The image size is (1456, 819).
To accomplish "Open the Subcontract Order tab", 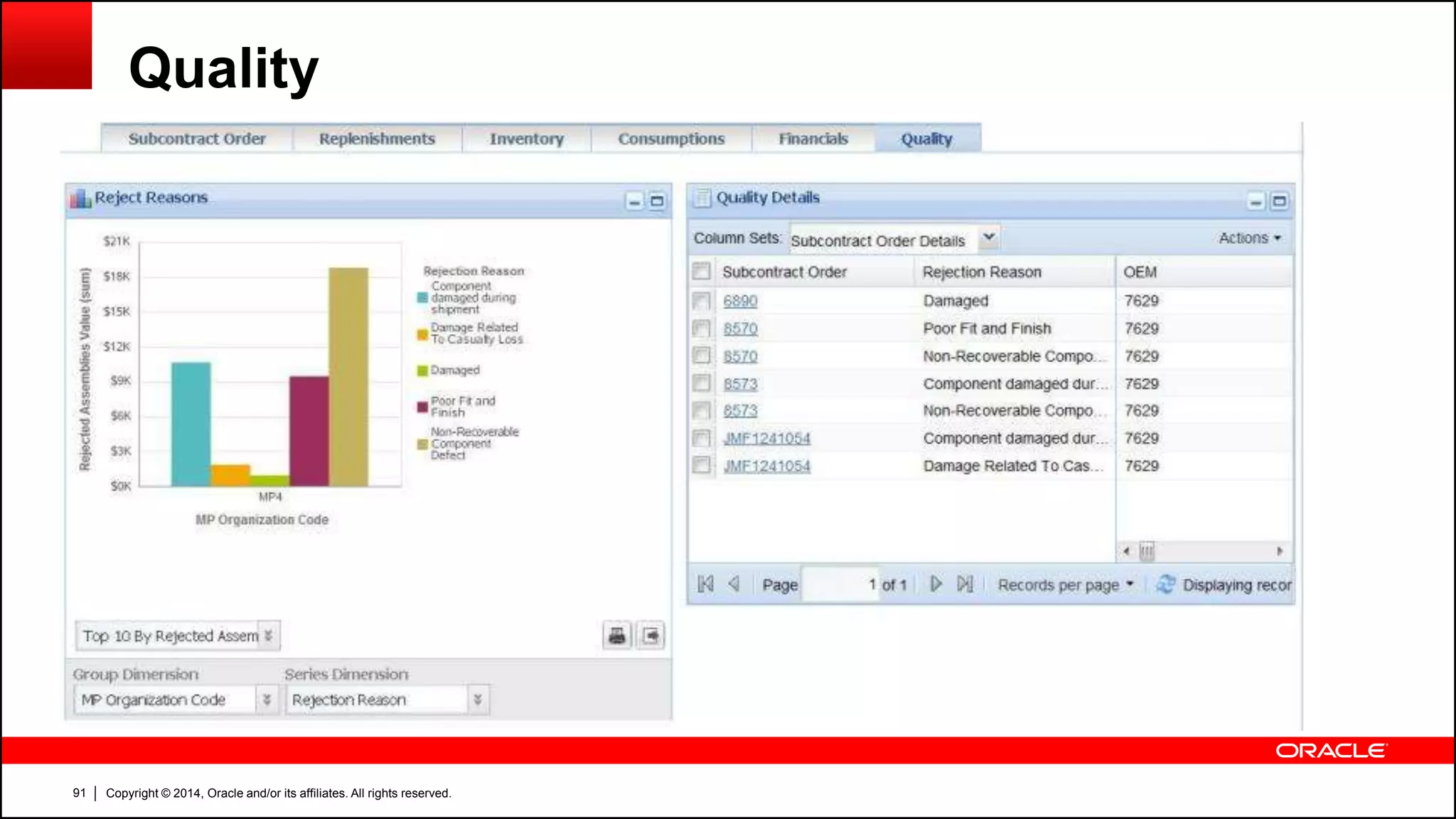I will 197,139.
